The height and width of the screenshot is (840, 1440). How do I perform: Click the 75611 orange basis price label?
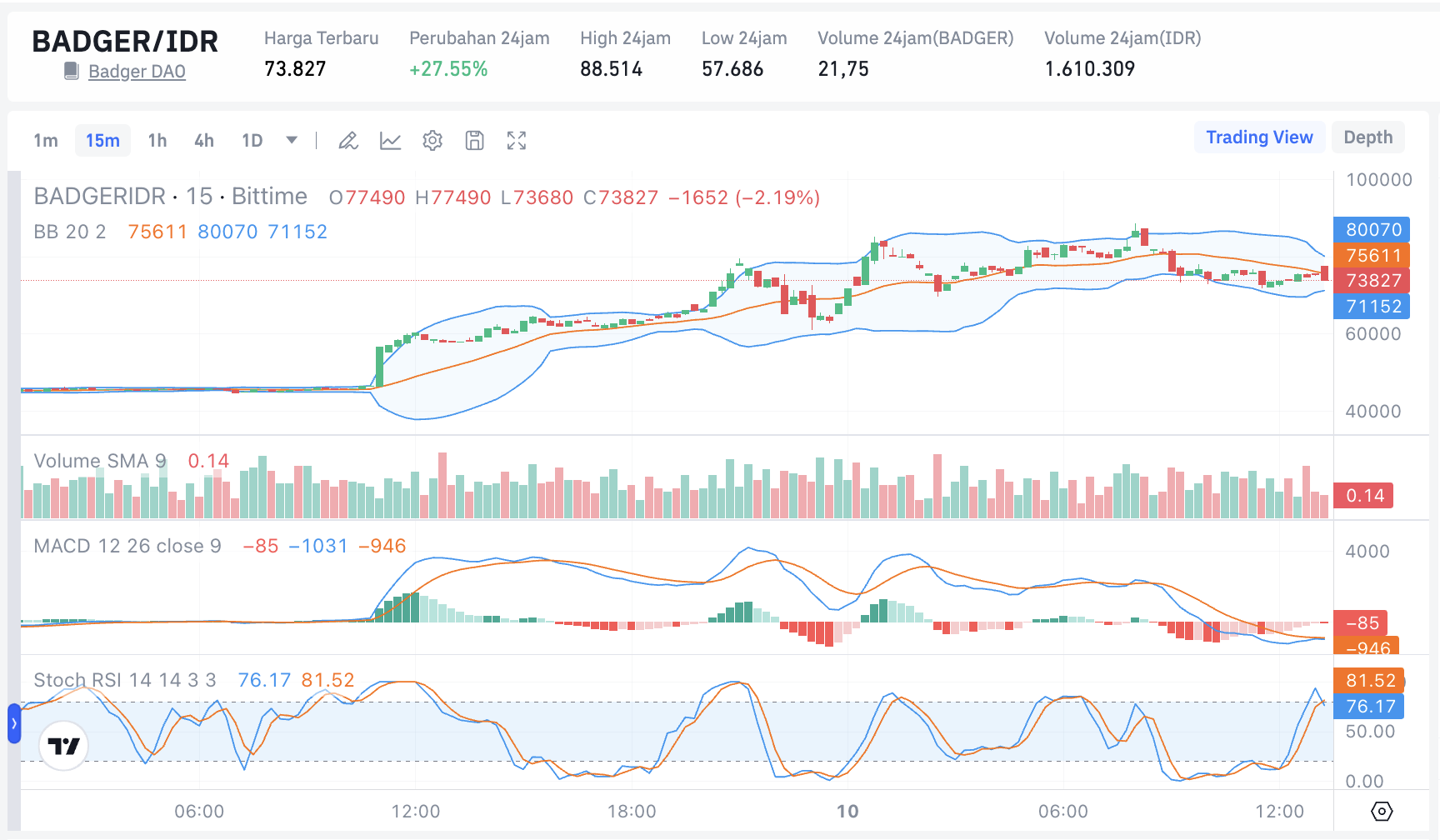coord(1372,255)
